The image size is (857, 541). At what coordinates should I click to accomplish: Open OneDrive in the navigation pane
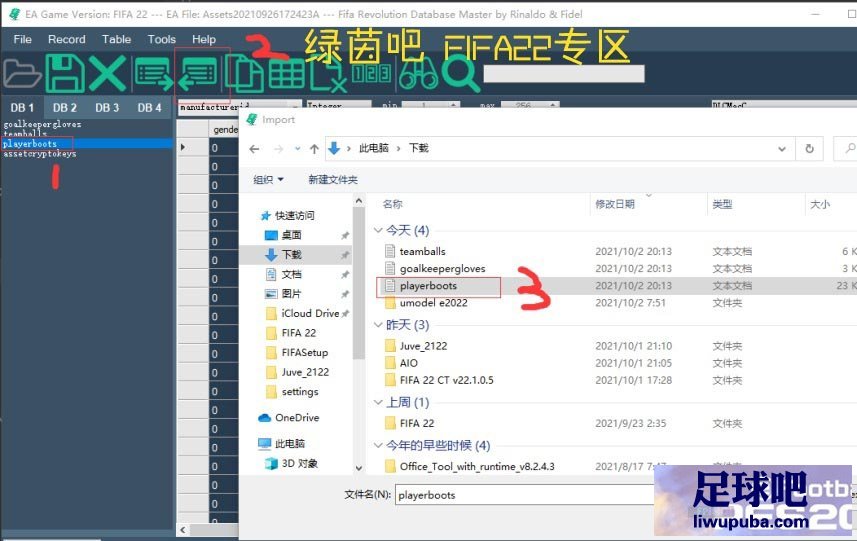[x=297, y=417]
